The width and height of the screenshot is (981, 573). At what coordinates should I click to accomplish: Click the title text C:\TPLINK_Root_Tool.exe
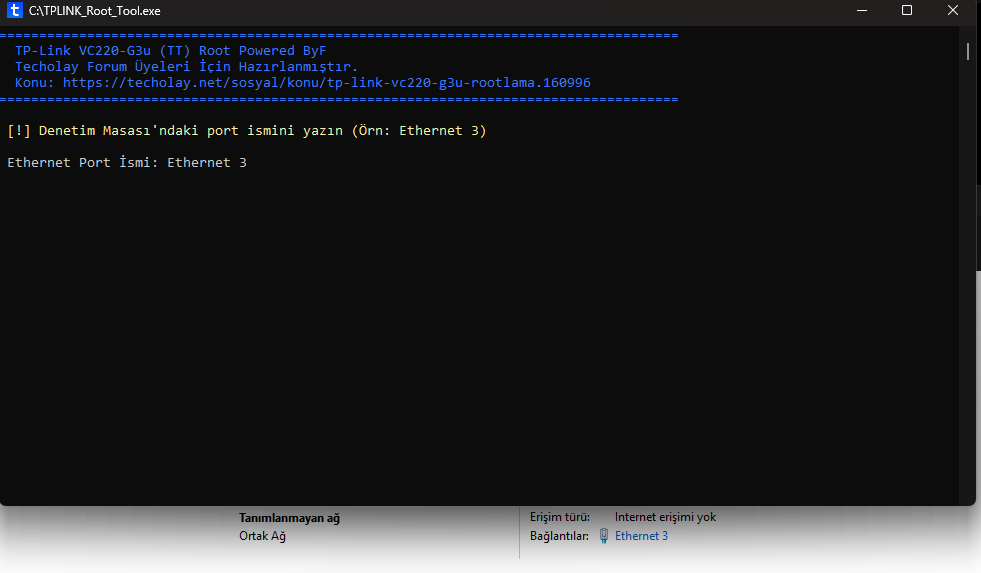click(94, 11)
